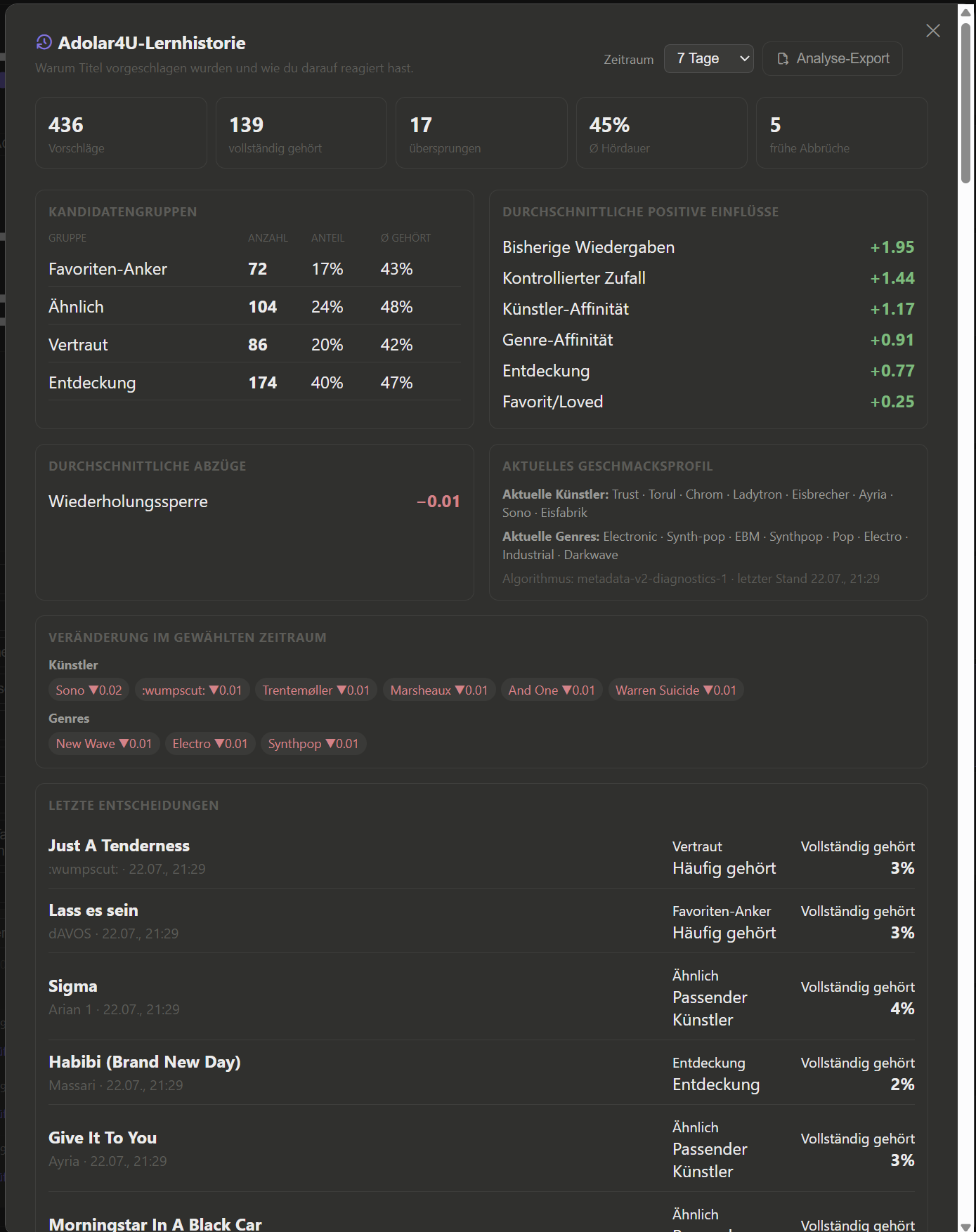Select the 45% Hördauer card
Viewport: 976px width, 1232px height.
click(662, 133)
